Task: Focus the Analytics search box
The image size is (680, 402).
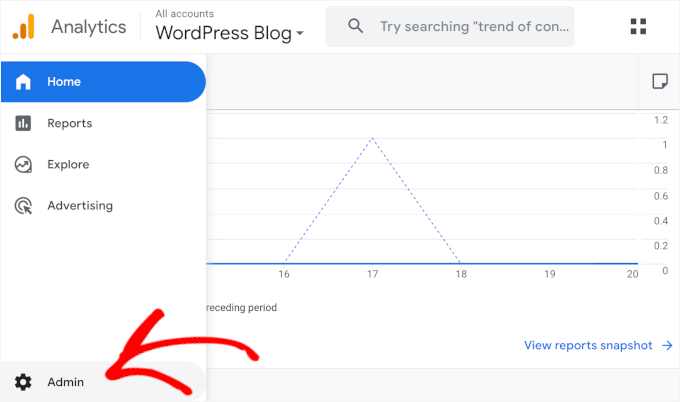Action: 475,27
